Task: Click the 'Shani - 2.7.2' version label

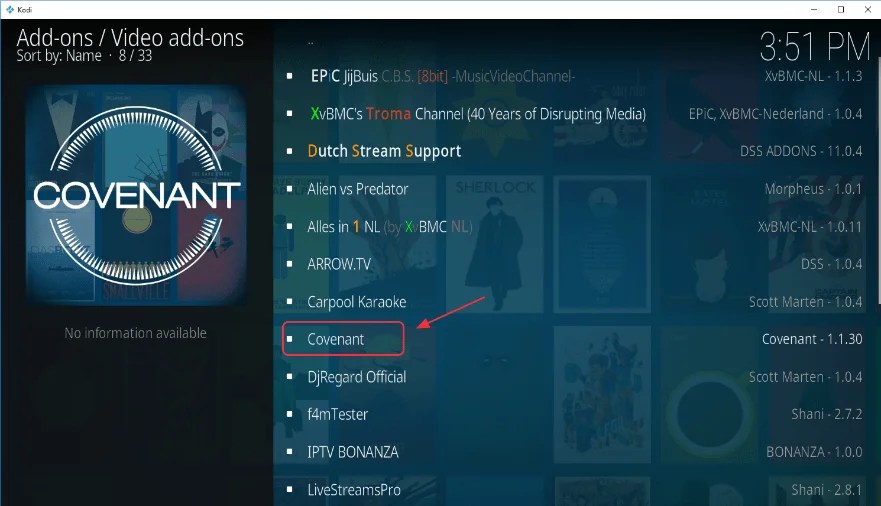Action: click(x=826, y=414)
